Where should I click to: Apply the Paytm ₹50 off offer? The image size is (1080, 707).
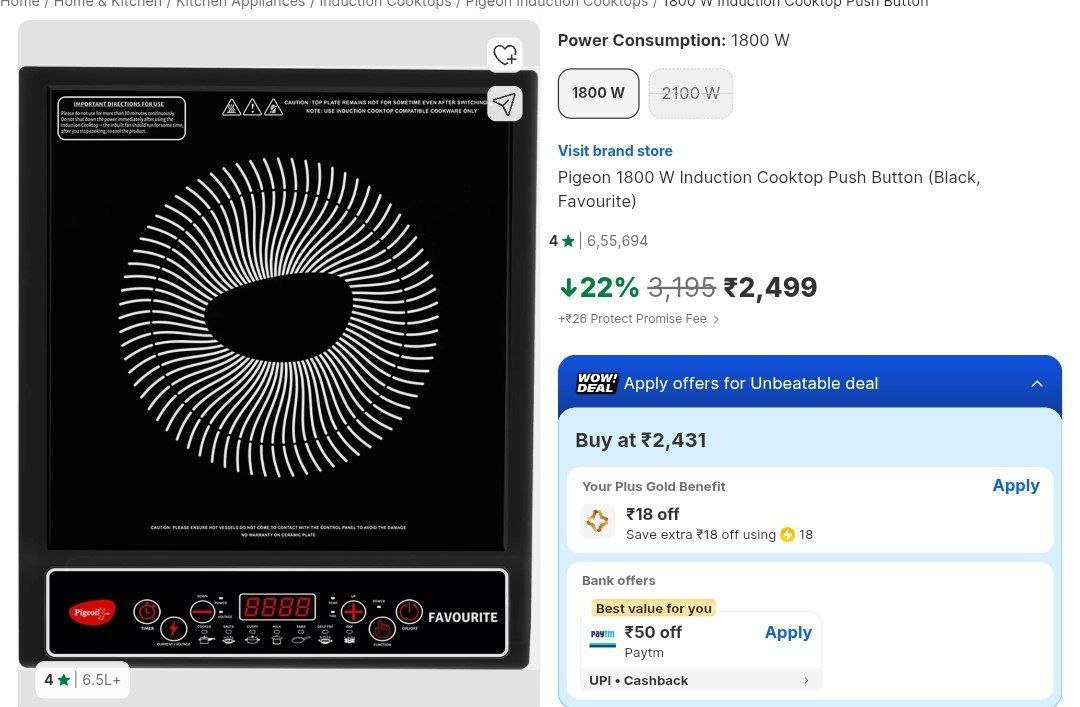click(x=788, y=632)
